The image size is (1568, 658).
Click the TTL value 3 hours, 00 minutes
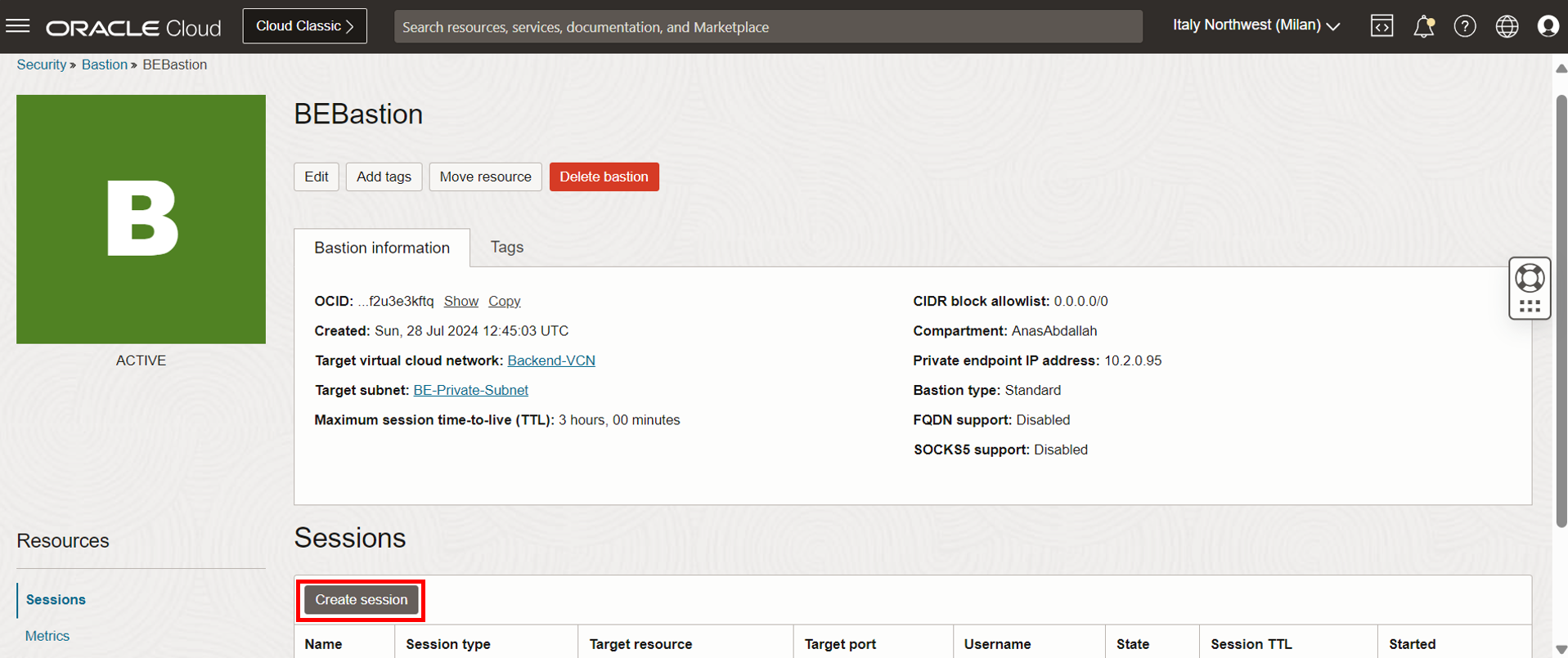coord(619,420)
